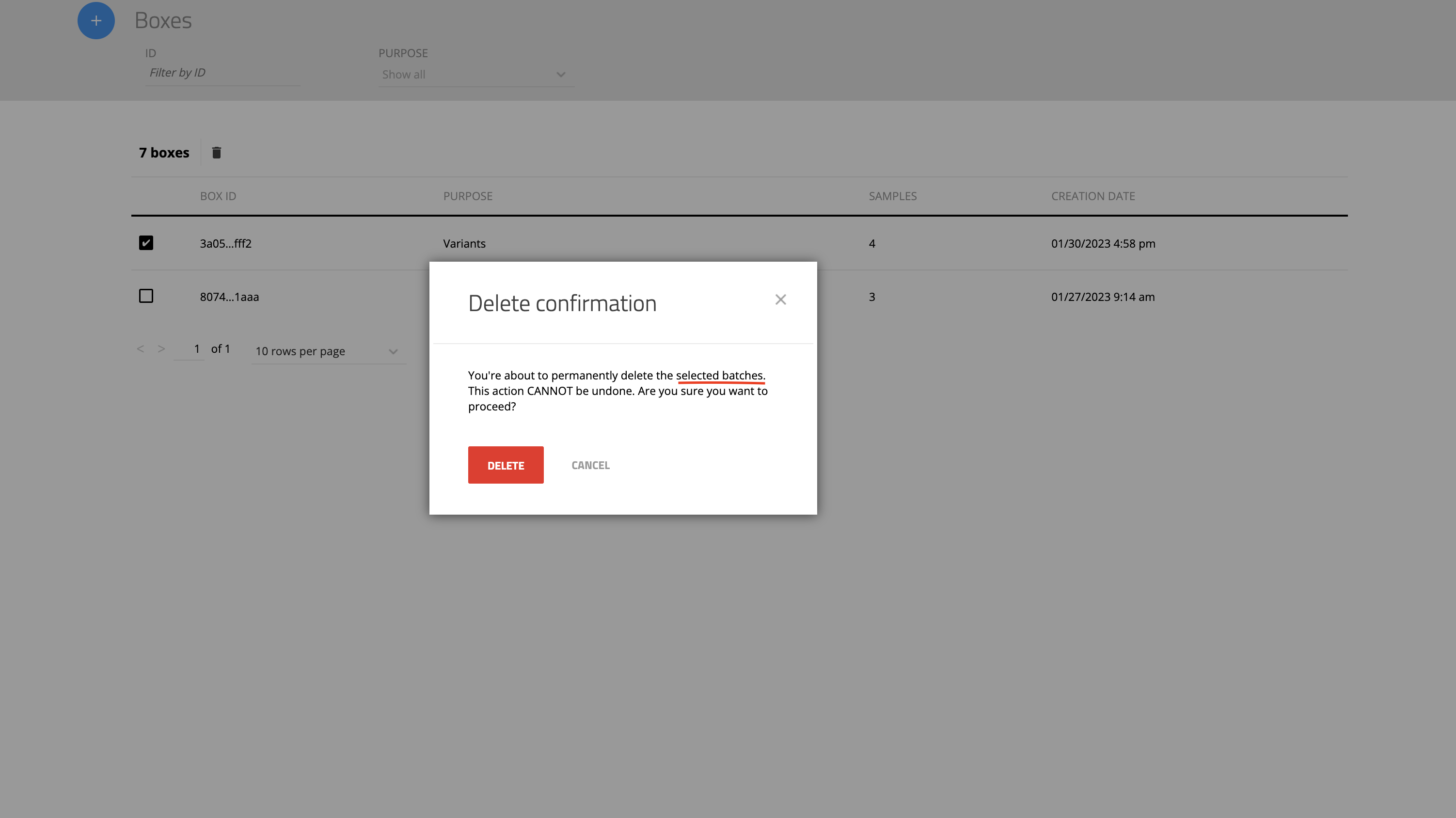1456x818 pixels.
Task: Click the trash delete icon
Action: click(x=217, y=153)
